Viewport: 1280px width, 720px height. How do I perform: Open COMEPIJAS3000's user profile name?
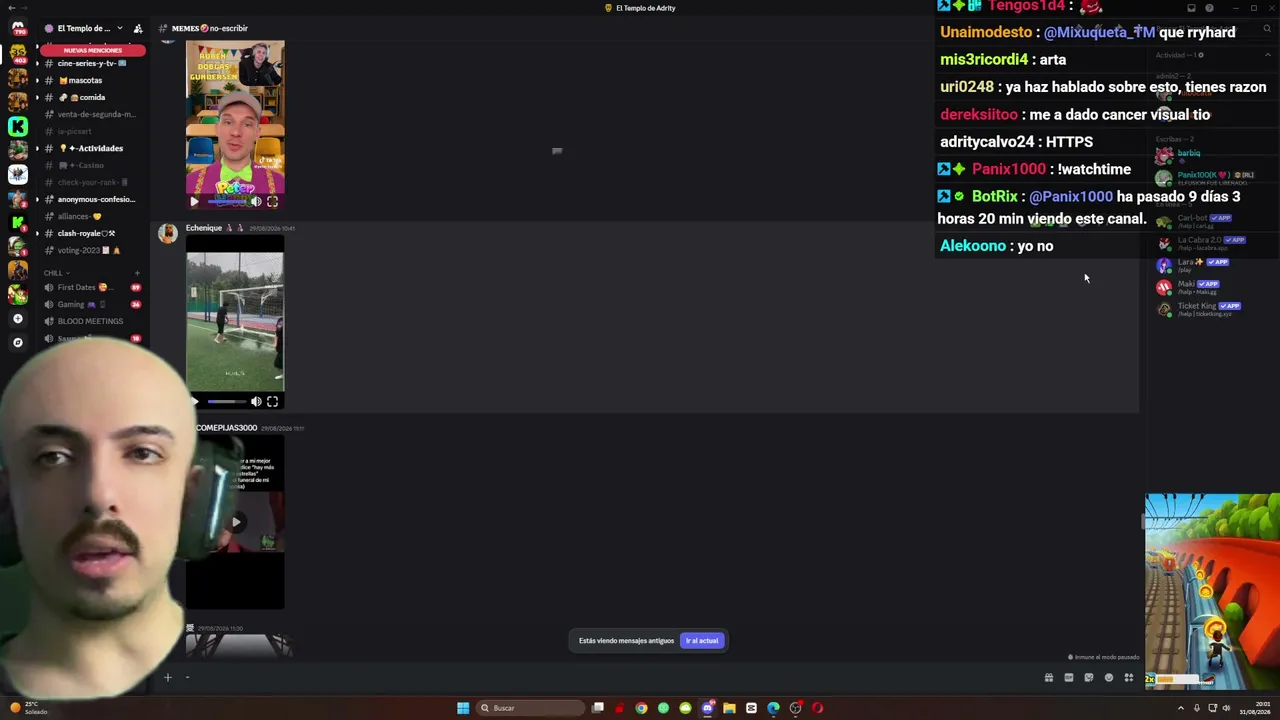(226, 428)
